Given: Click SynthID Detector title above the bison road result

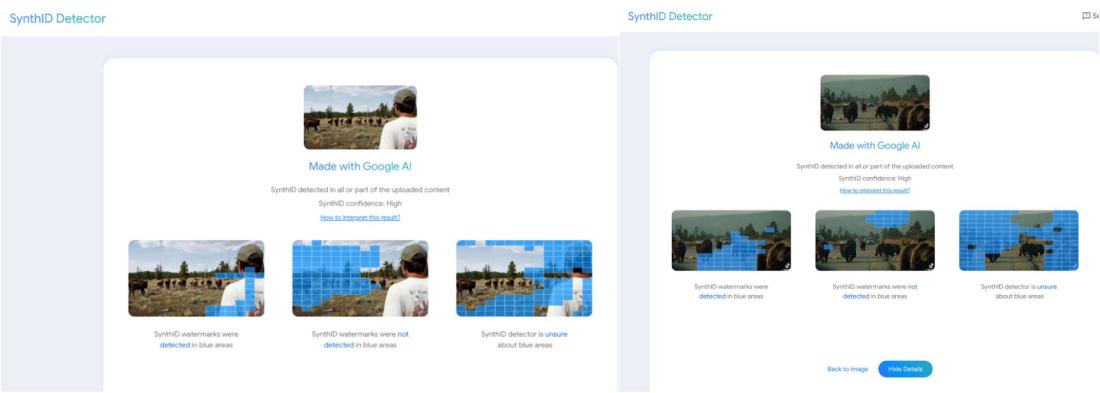Looking at the screenshot, I should (x=670, y=16).
